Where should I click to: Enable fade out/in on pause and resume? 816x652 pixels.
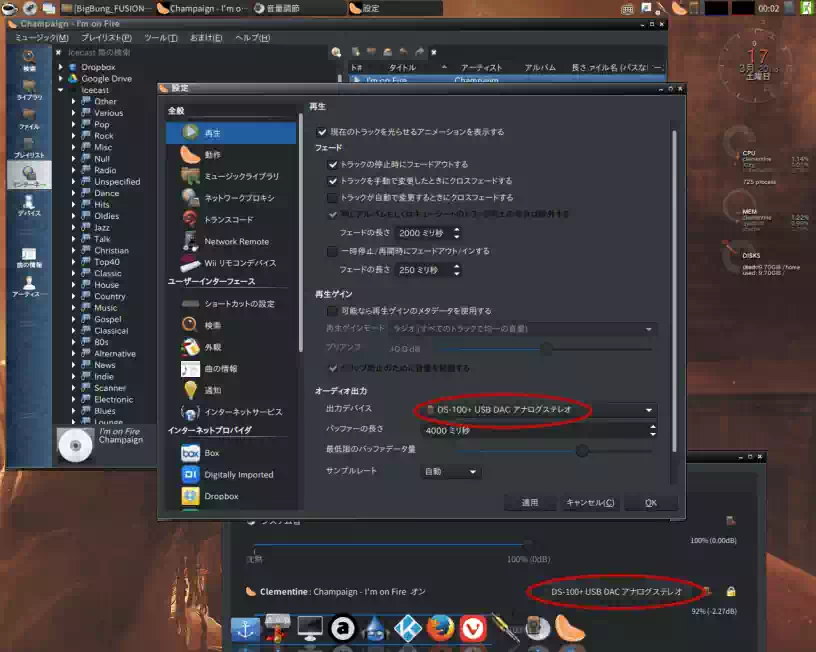click(x=332, y=251)
